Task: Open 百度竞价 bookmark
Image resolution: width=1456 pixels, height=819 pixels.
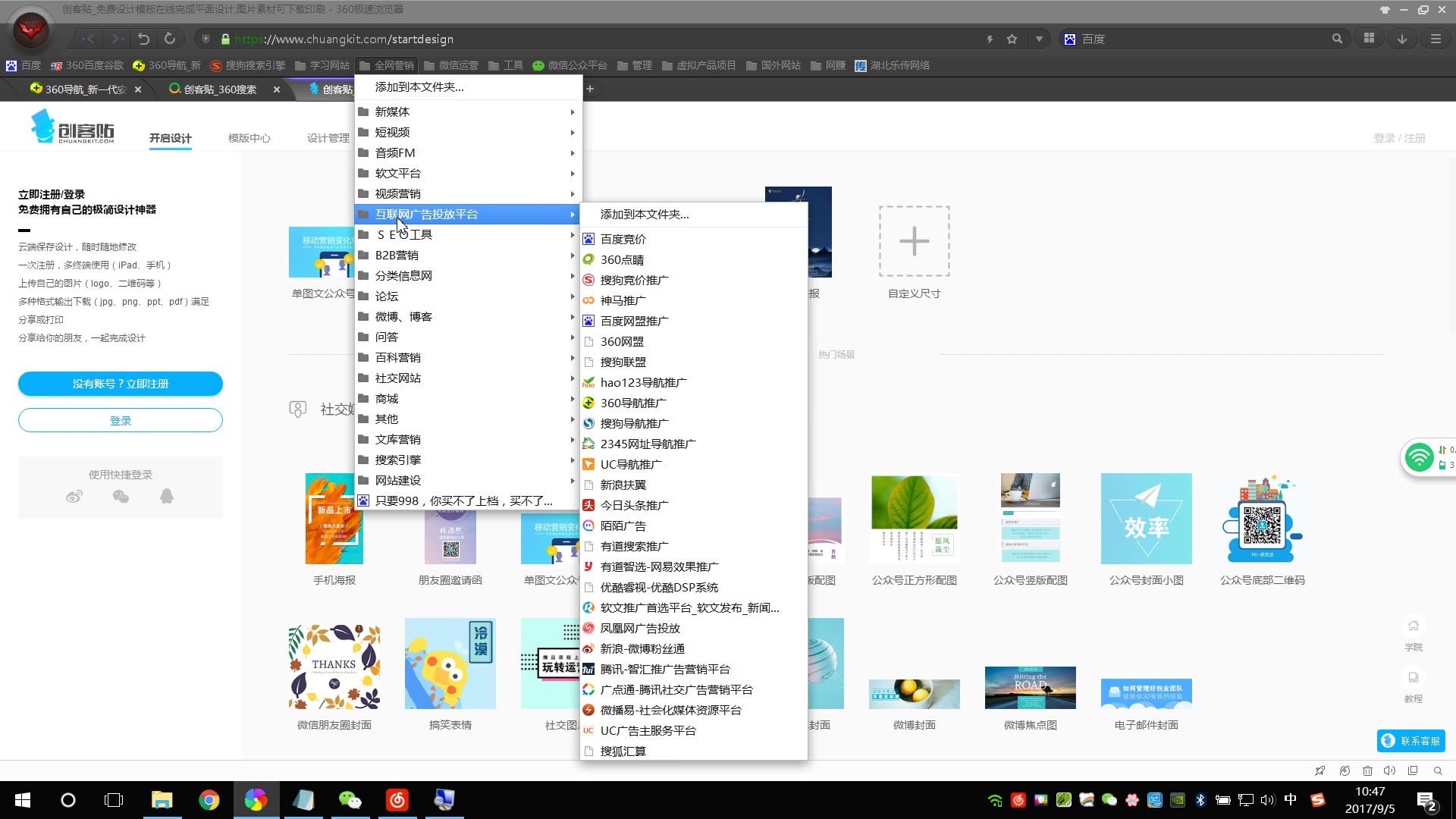Action: pyautogui.click(x=693, y=239)
